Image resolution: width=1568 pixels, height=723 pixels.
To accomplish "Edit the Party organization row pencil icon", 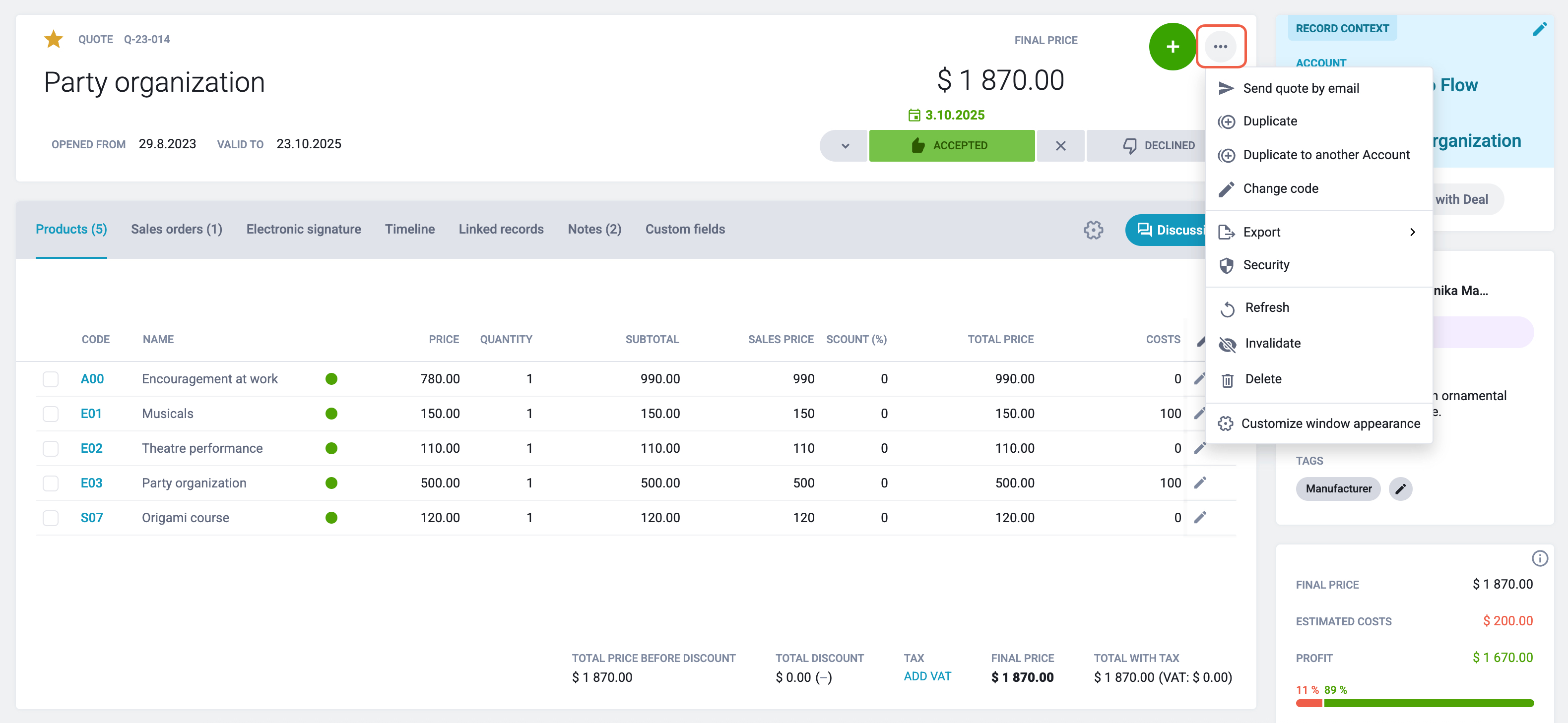I will click(x=1200, y=483).
